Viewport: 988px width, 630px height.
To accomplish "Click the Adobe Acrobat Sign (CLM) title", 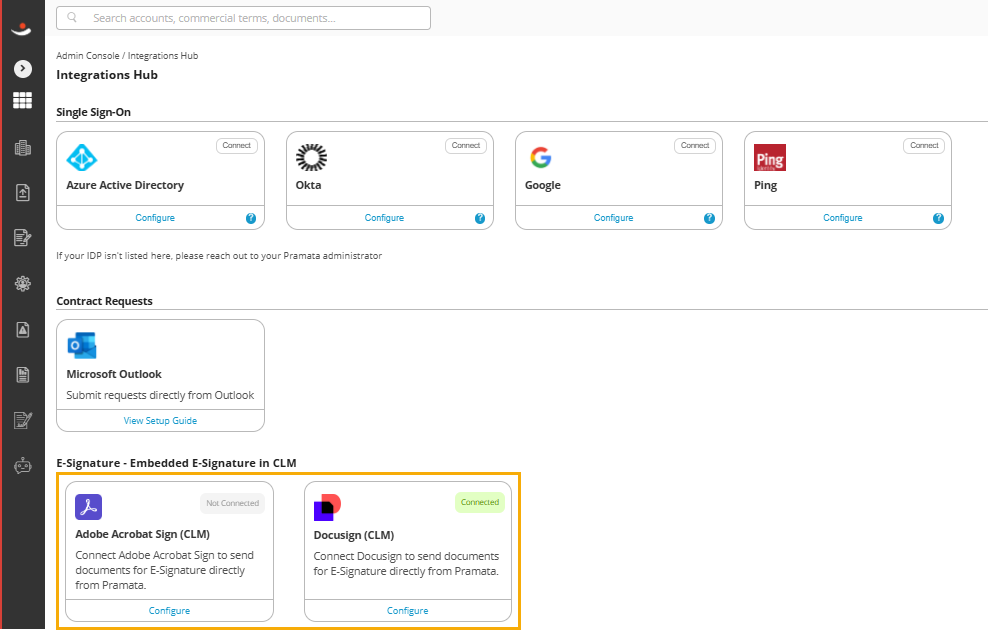I will (142, 534).
